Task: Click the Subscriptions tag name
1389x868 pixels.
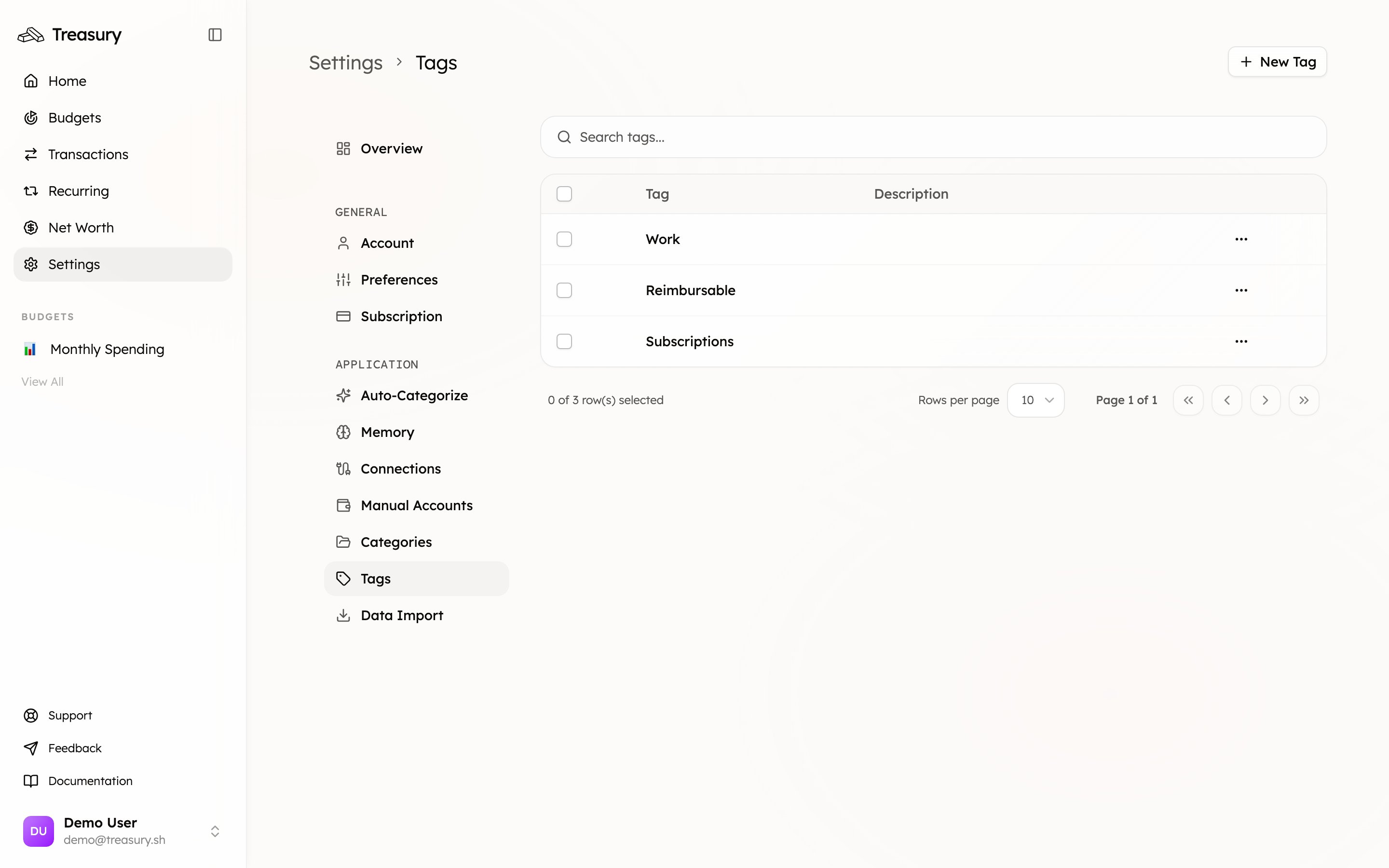Action: (x=689, y=341)
